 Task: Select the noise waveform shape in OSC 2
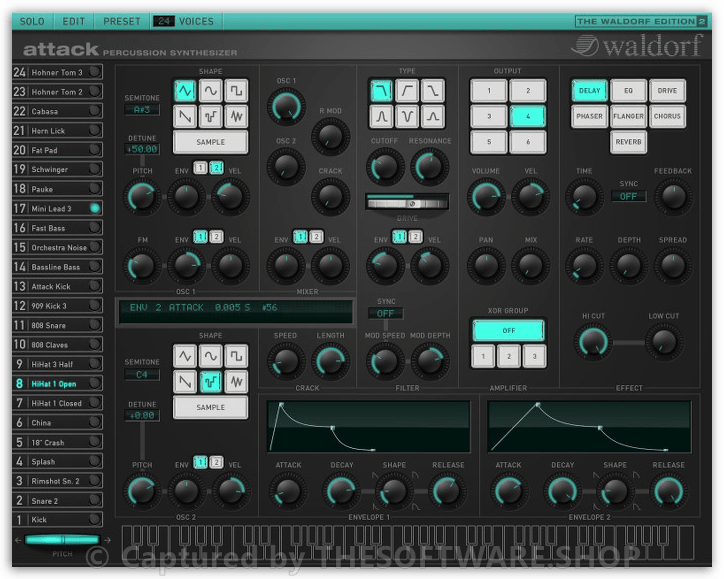click(236, 381)
